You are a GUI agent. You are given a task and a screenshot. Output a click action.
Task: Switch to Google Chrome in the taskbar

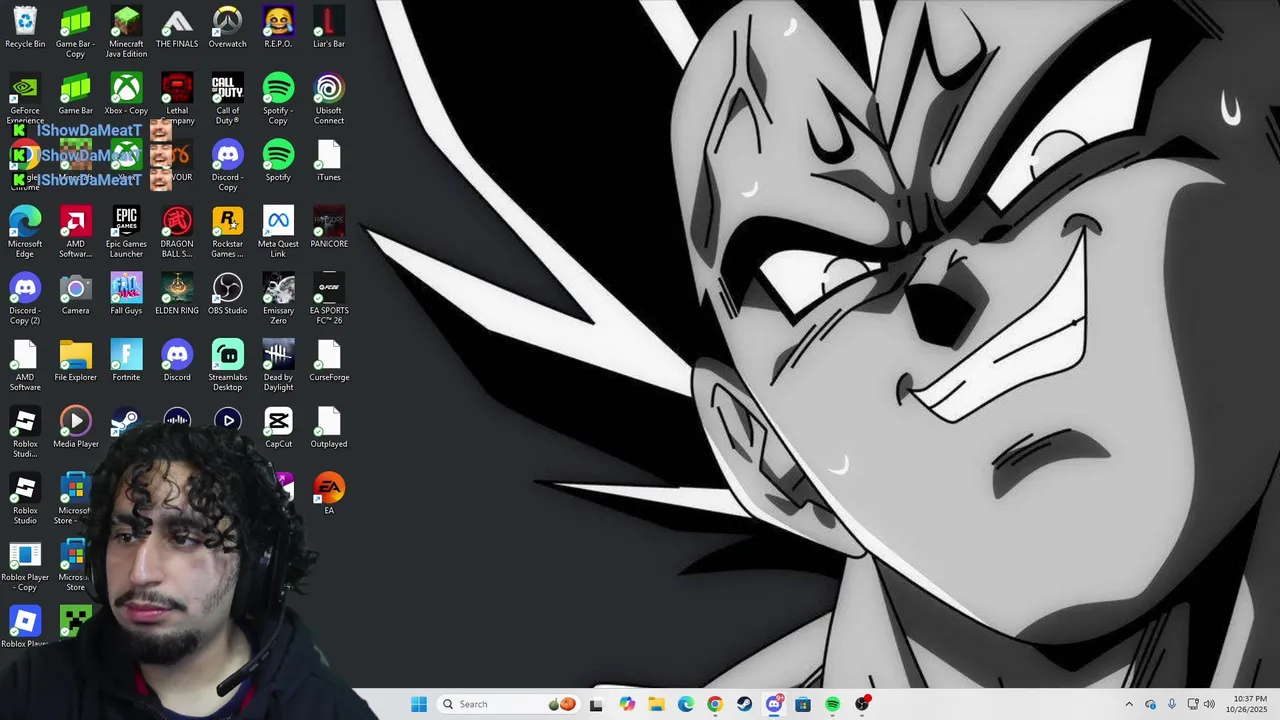(714, 704)
